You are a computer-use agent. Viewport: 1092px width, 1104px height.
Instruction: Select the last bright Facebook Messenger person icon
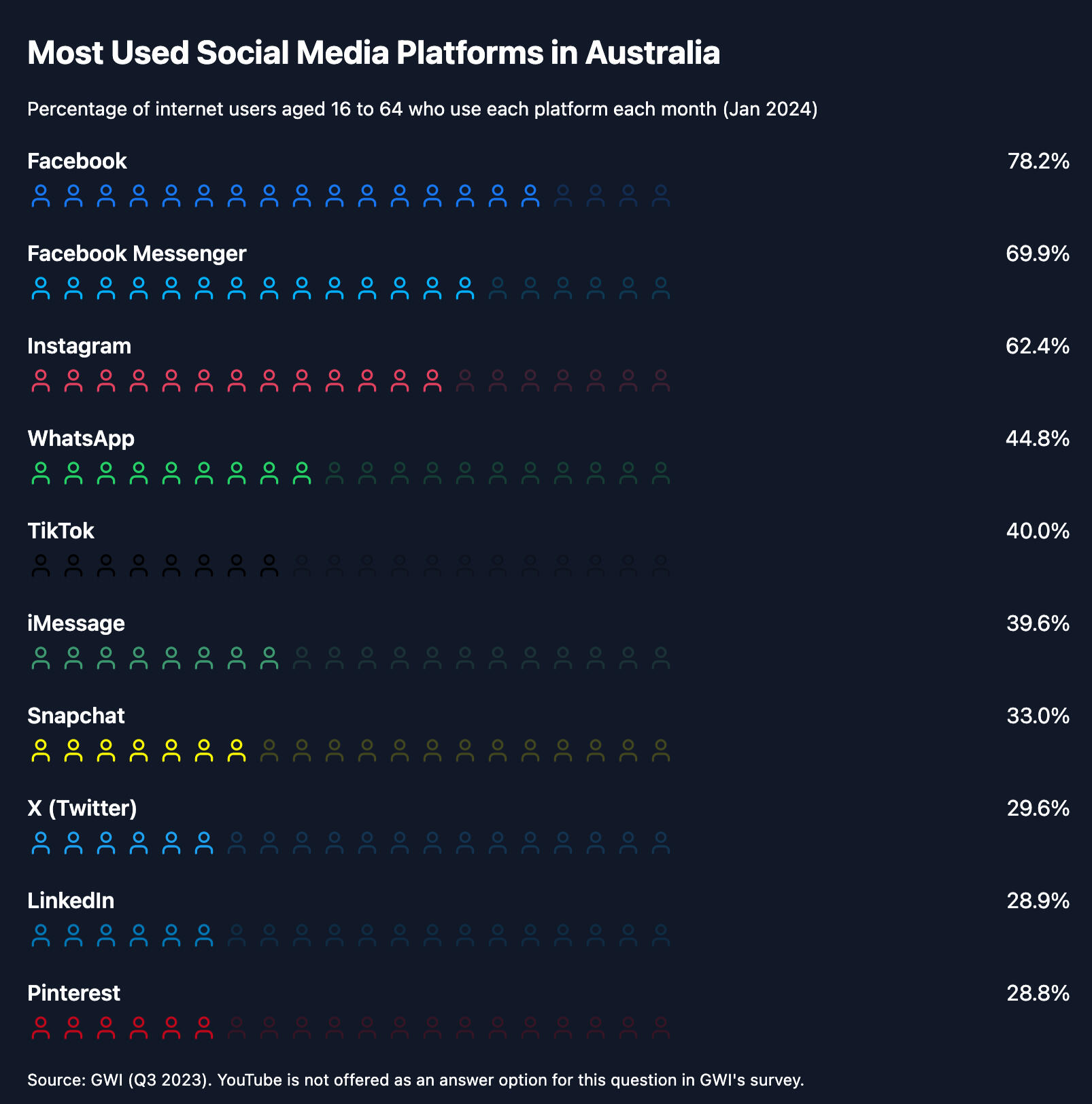pos(465,288)
